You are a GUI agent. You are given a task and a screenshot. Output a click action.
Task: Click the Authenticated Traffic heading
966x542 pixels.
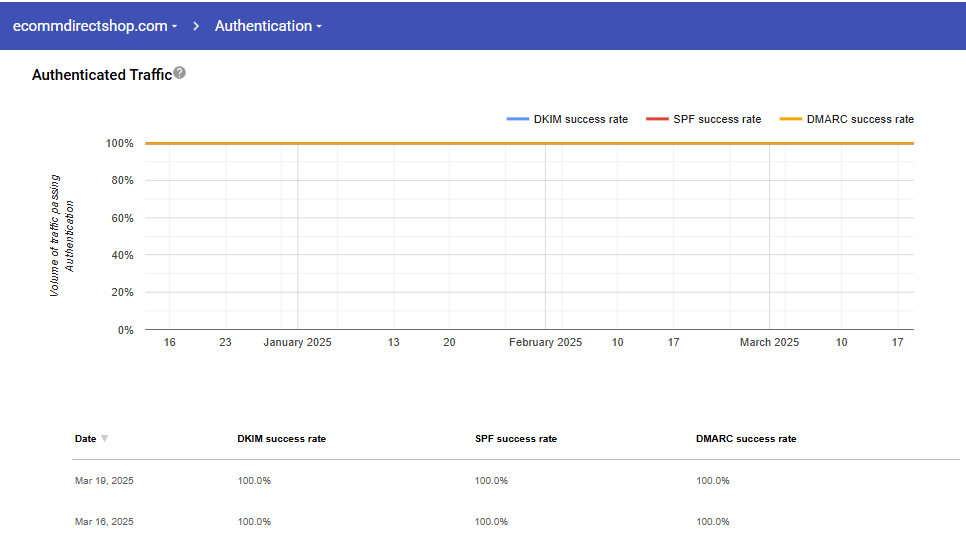pos(101,75)
